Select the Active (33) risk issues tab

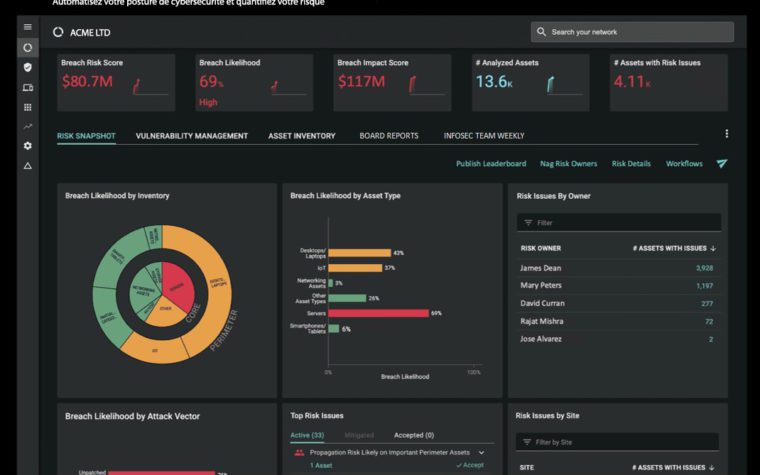307,435
